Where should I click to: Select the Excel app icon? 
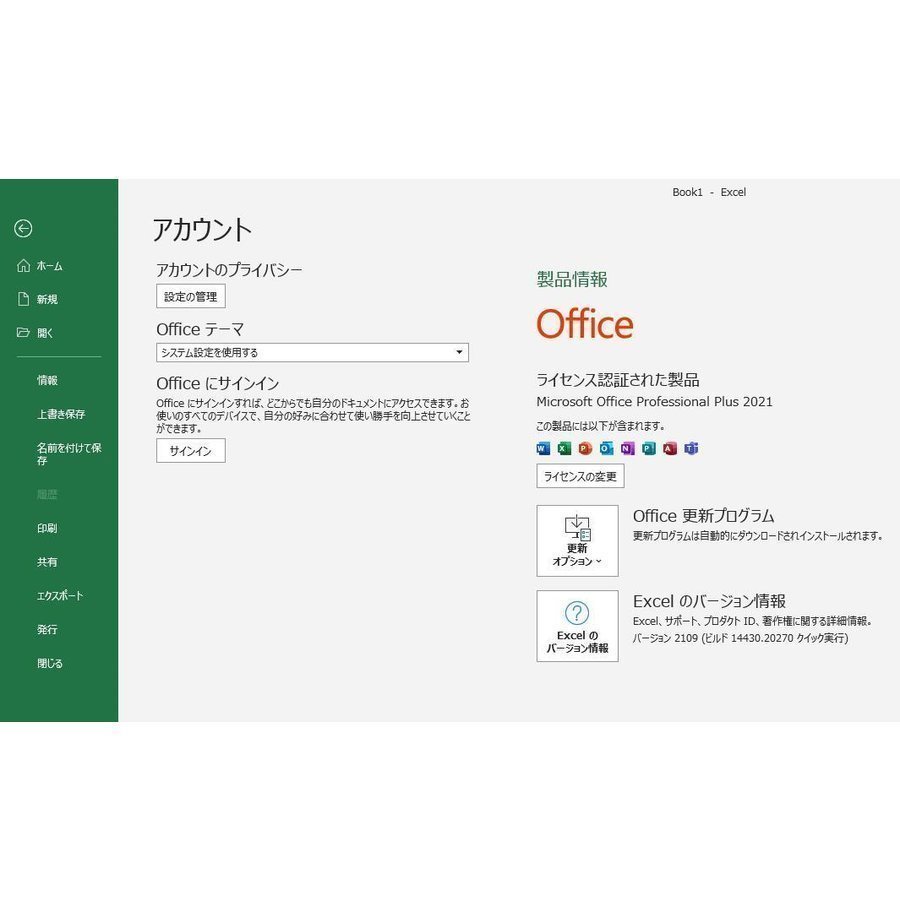(x=564, y=449)
